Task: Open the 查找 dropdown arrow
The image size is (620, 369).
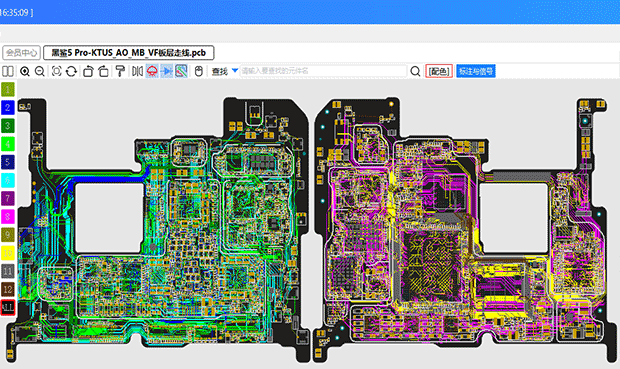Action: [235, 71]
